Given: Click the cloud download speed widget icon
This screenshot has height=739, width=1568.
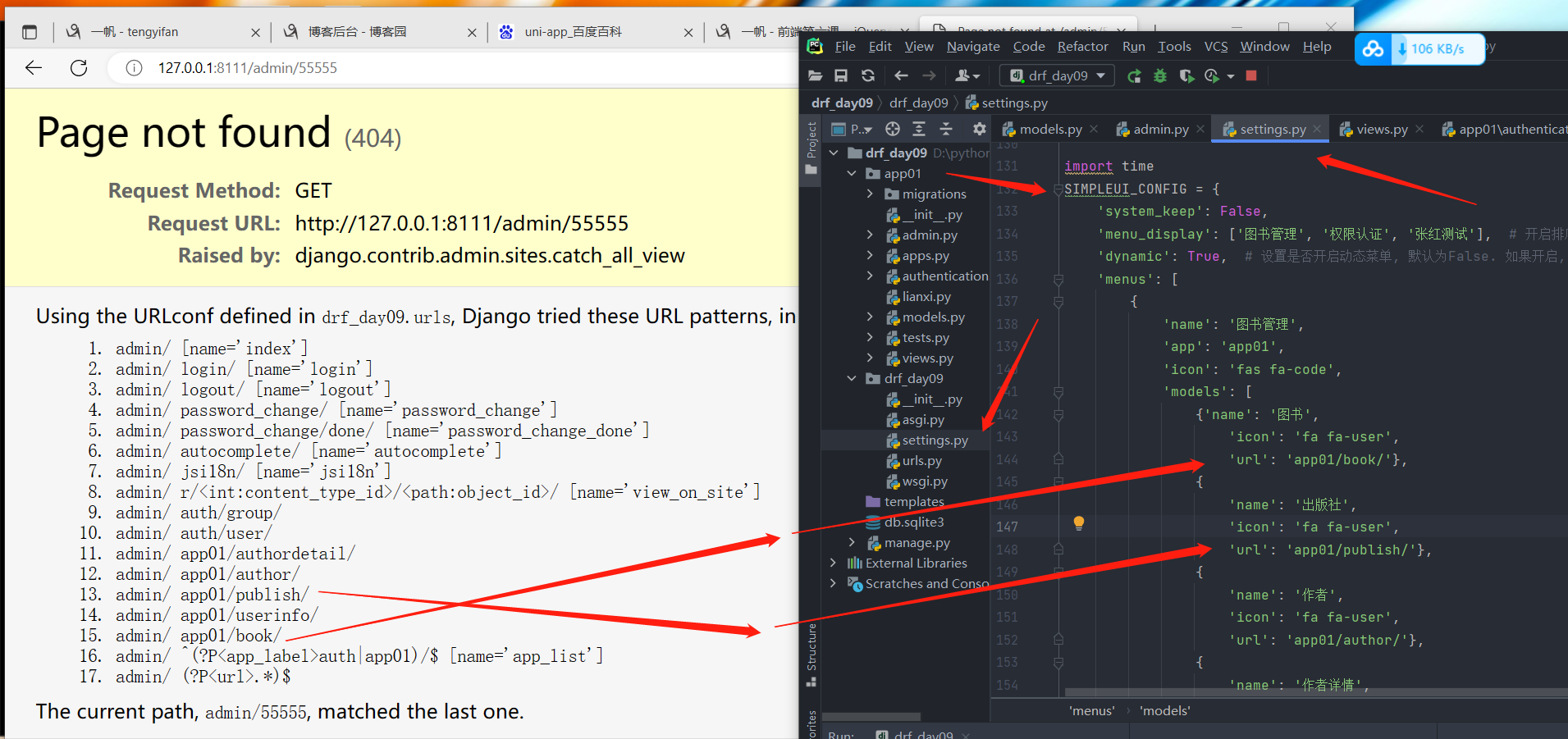Looking at the screenshot, I should 1373,49.
